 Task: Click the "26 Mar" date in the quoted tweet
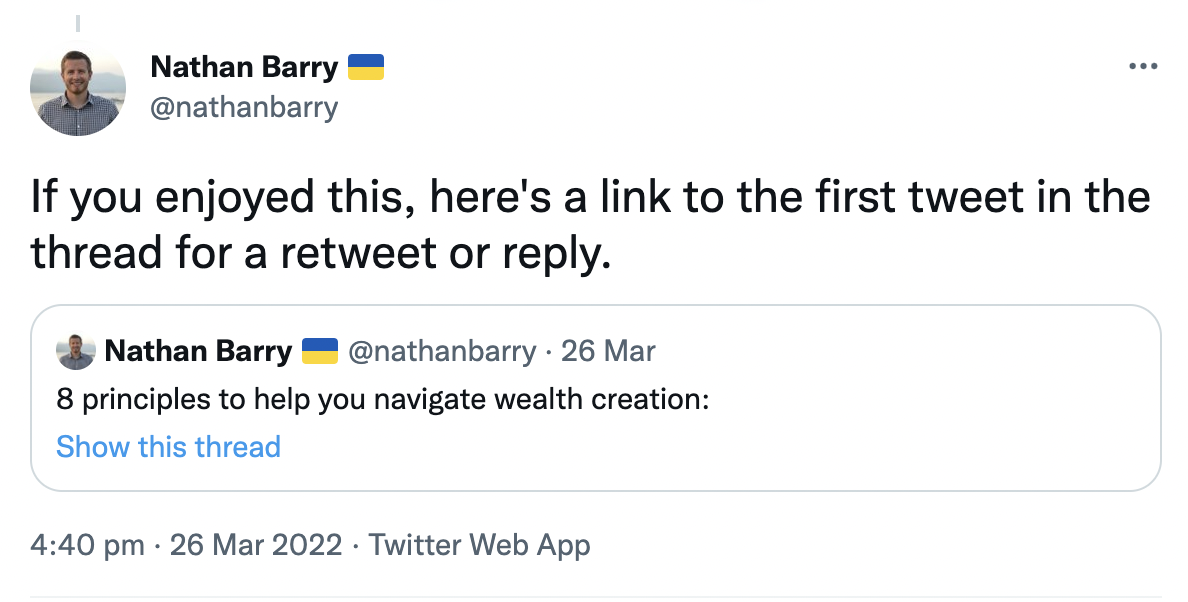(x=608, y=351)
